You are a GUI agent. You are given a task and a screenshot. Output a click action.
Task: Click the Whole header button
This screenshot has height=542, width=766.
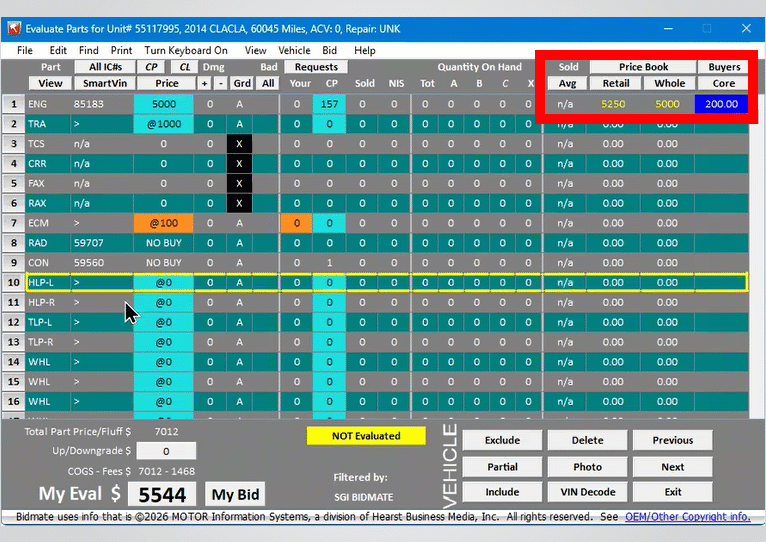(670, 84)
